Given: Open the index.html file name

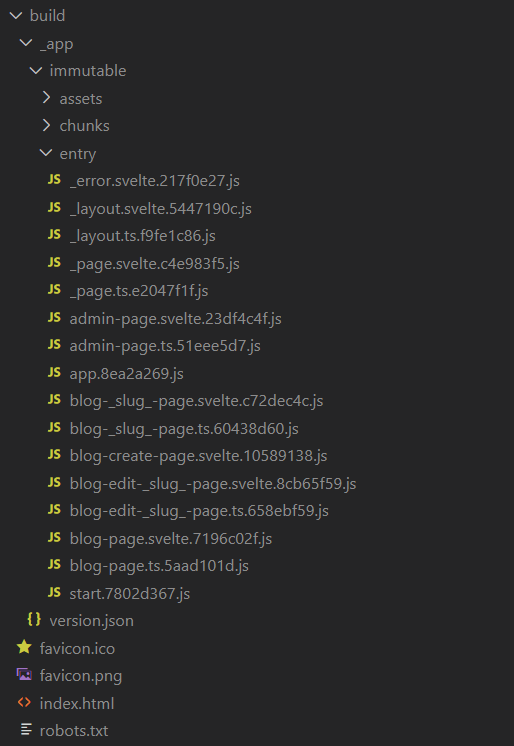Looking at the screenshot, I should [x=77, y=704].
